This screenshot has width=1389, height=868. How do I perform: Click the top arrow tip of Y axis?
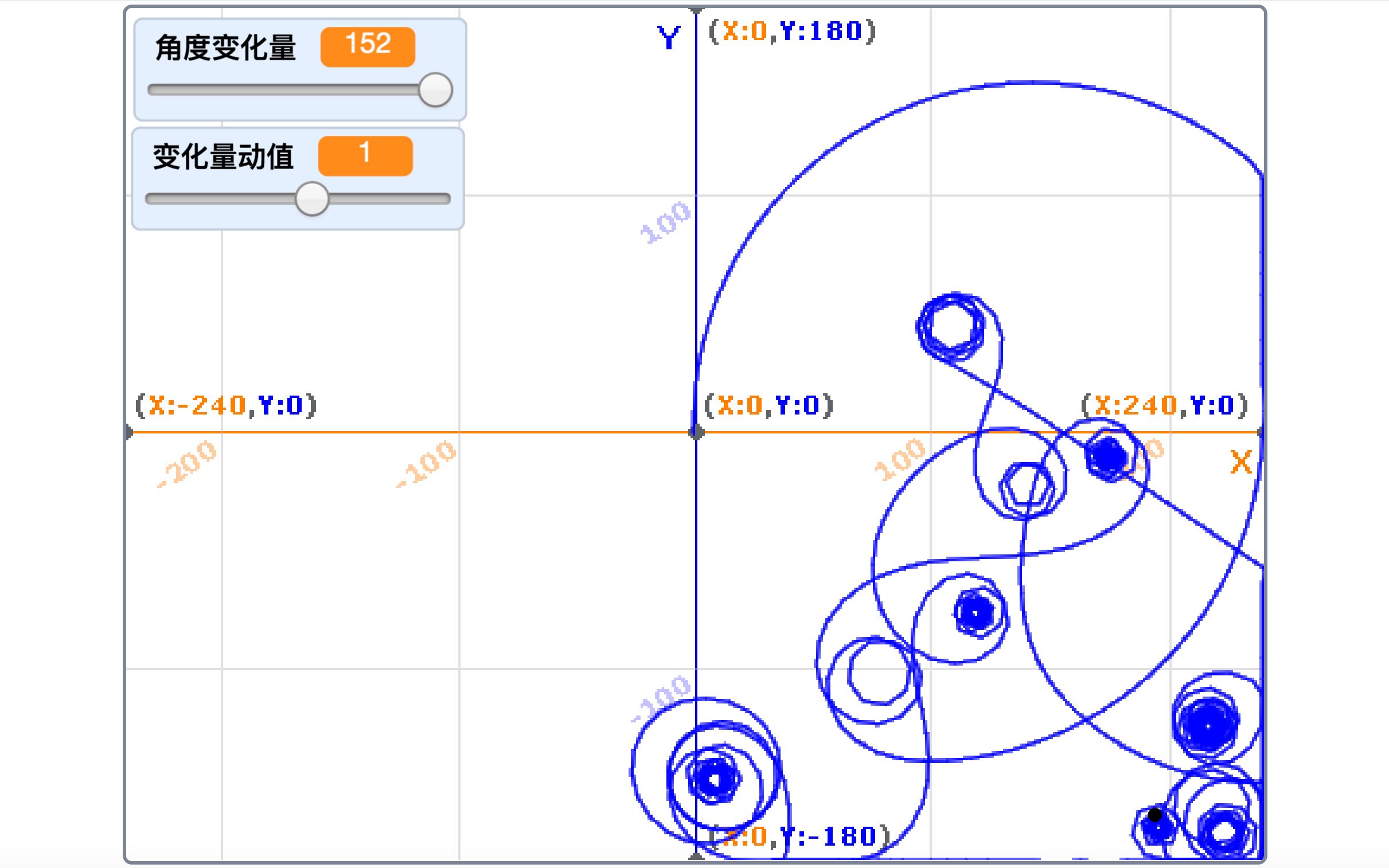pos(696,10)
